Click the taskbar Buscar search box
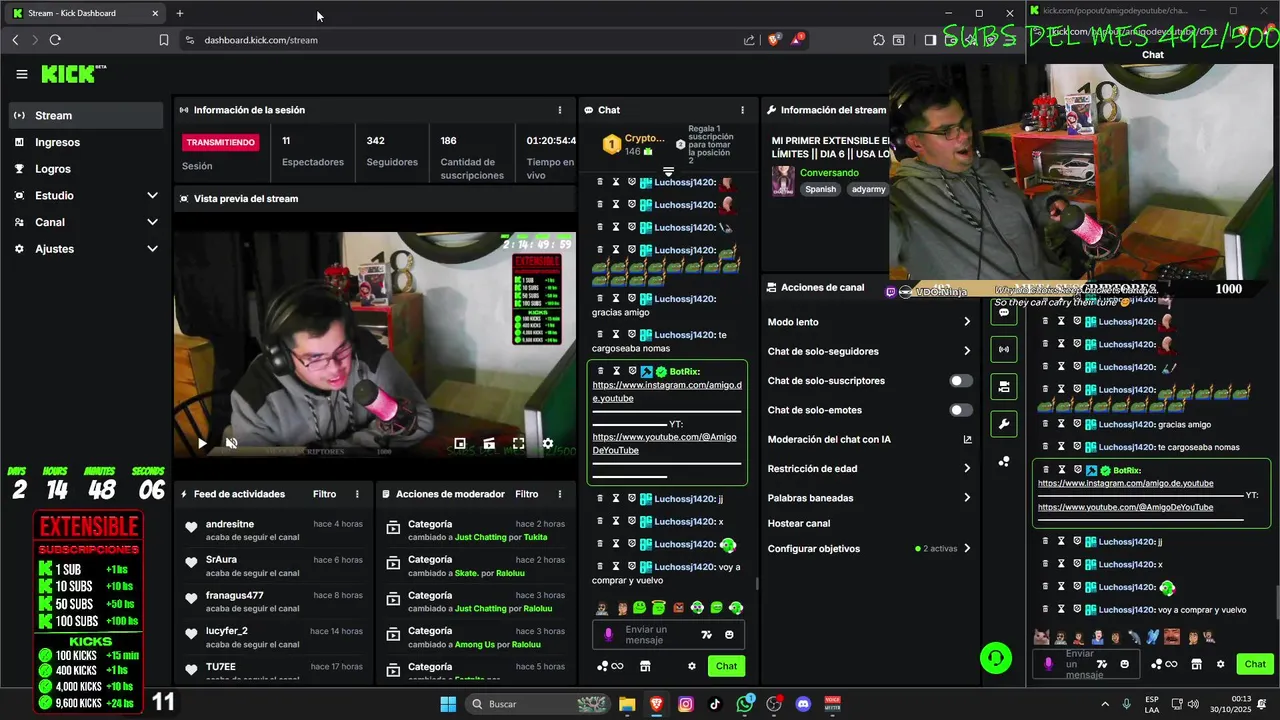Image resolution: width=1280 pixels, height=720 pixels. (538, 704)
